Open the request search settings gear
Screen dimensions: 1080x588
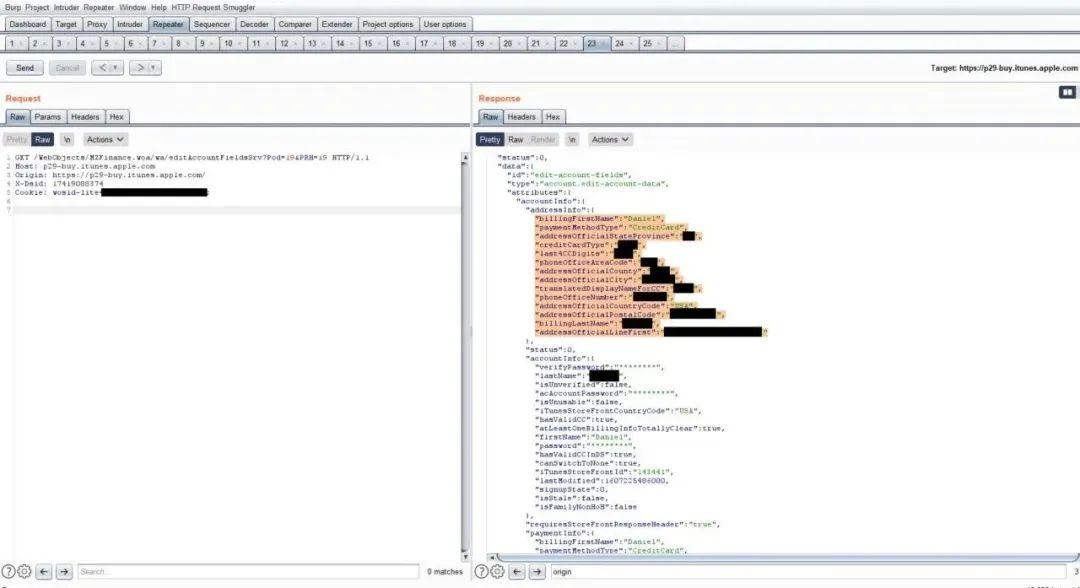click(22, 572)
